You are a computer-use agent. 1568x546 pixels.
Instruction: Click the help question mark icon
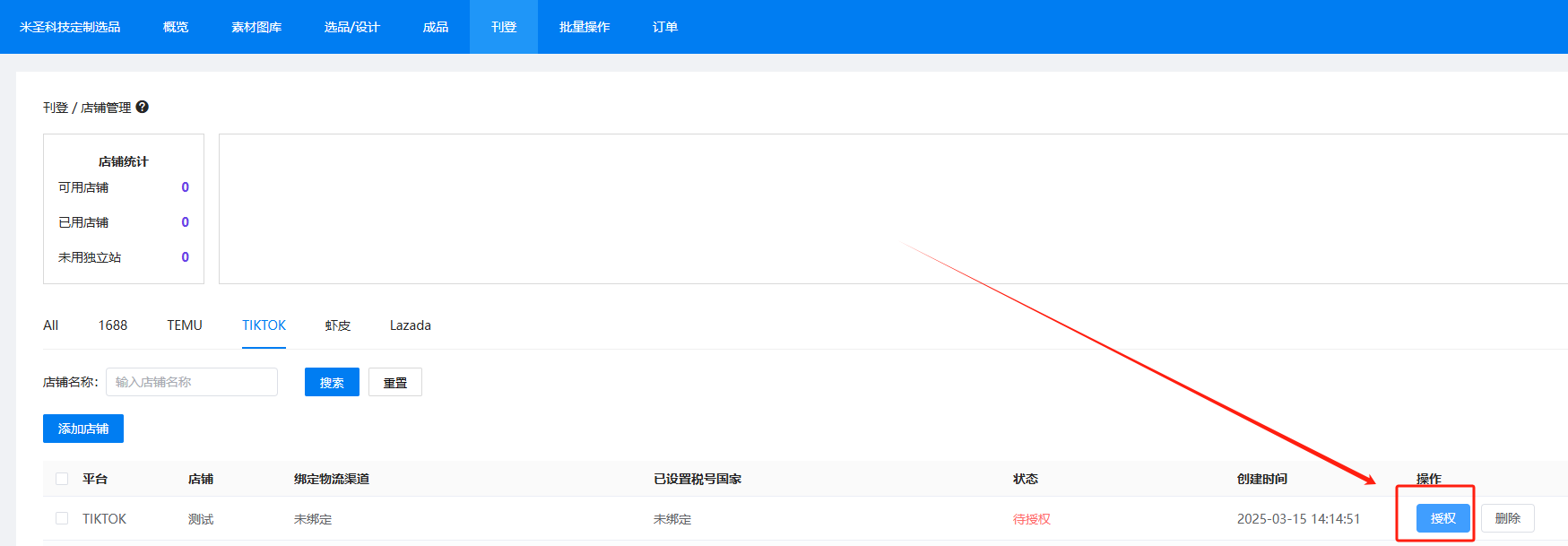[x=143, y=107]
